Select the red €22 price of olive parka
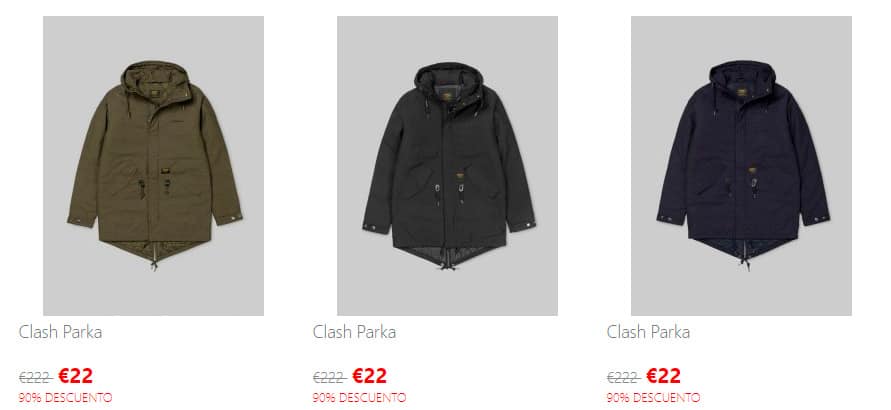This screenshot has height=410, width=891. pyautogui.click(x=76, y=375)
